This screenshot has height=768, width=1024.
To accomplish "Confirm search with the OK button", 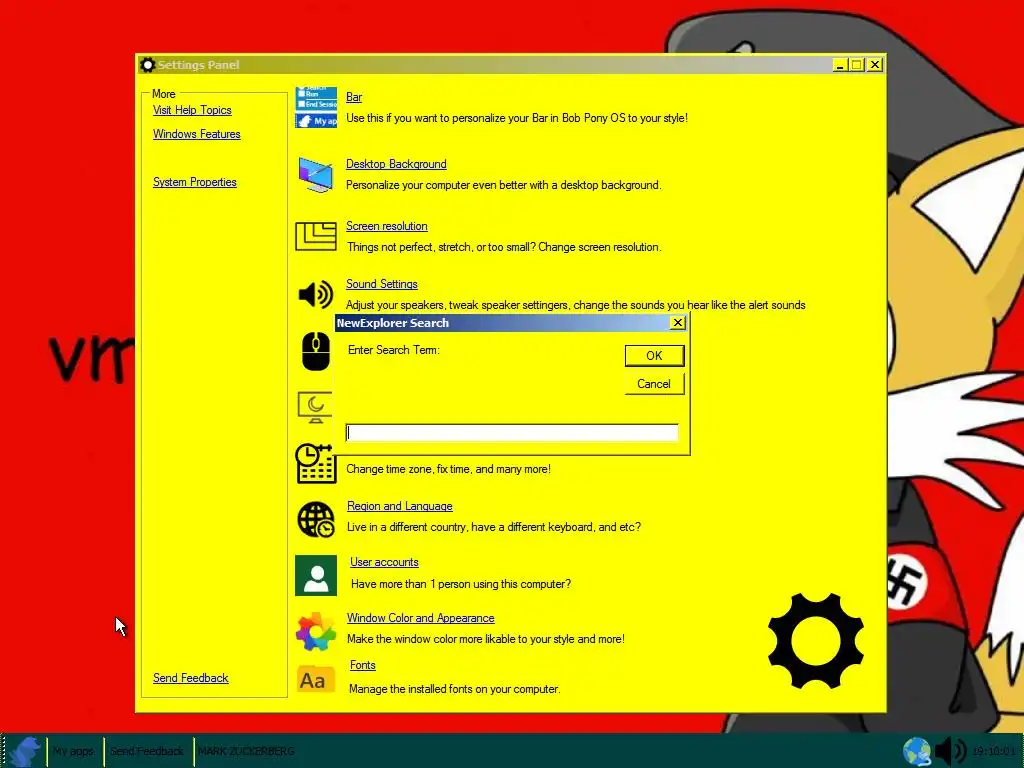I will pos(654,355).
